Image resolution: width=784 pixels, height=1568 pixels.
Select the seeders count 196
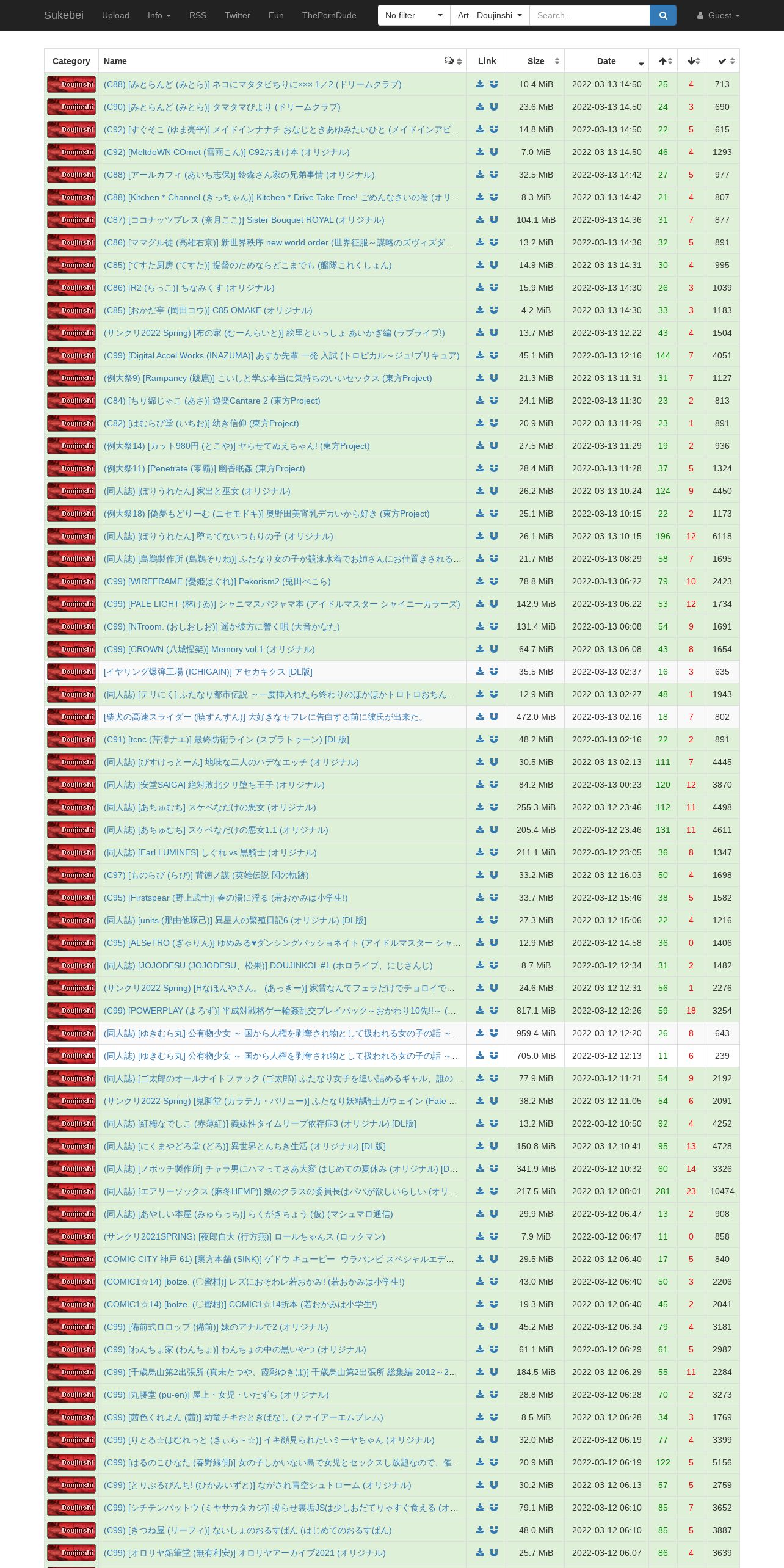click(x=663, y=536)
